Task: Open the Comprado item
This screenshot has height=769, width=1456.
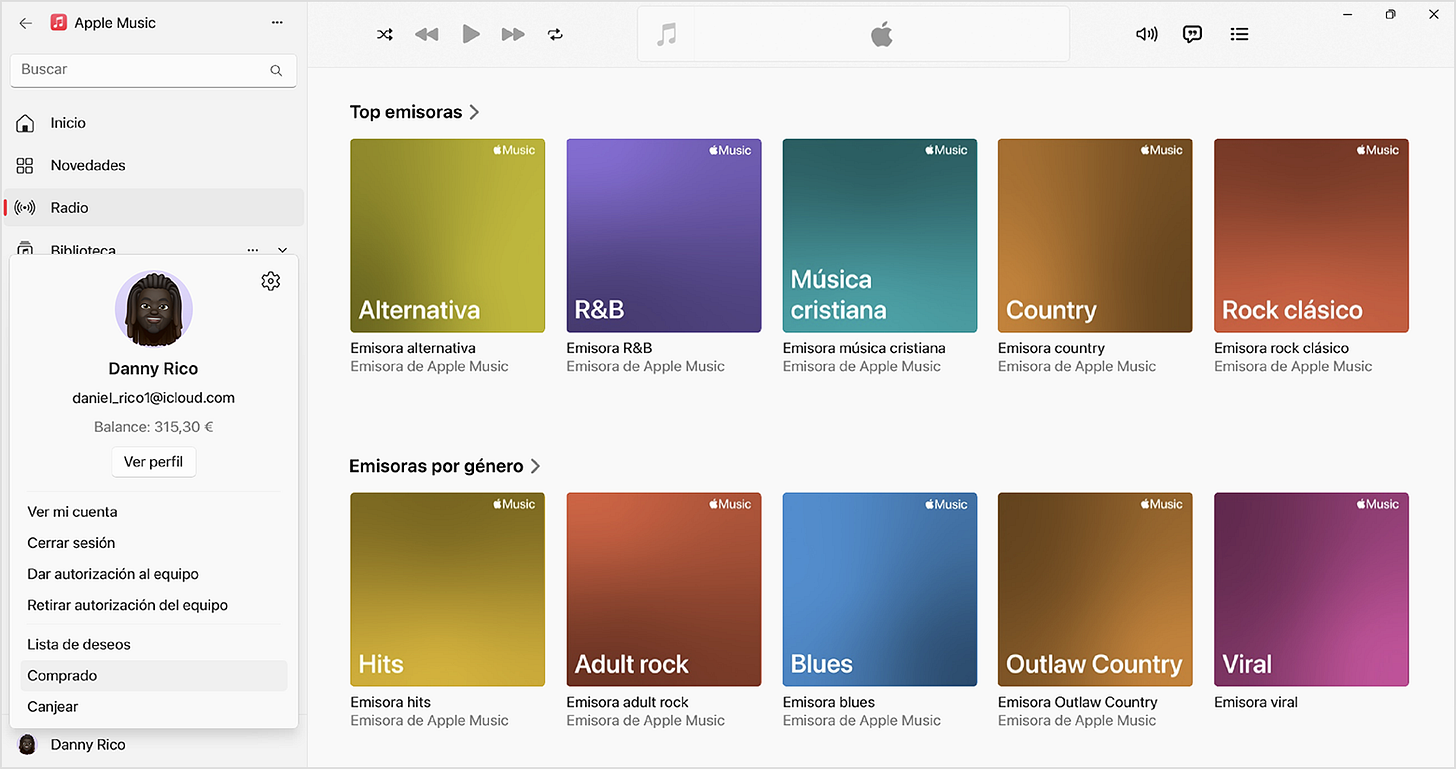Action: (154, 675)
